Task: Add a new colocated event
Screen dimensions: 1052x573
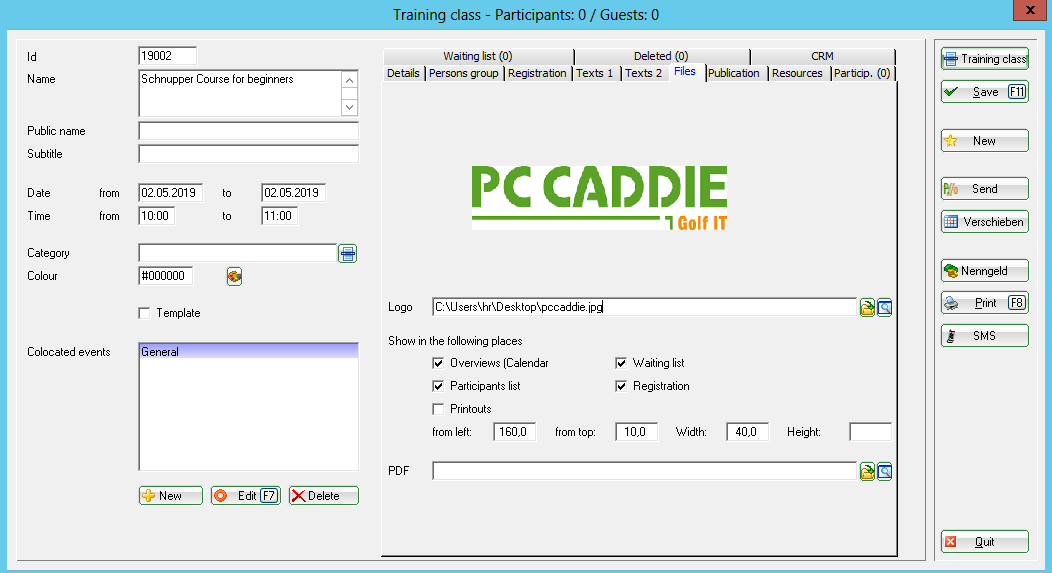Action: point(170,496)
